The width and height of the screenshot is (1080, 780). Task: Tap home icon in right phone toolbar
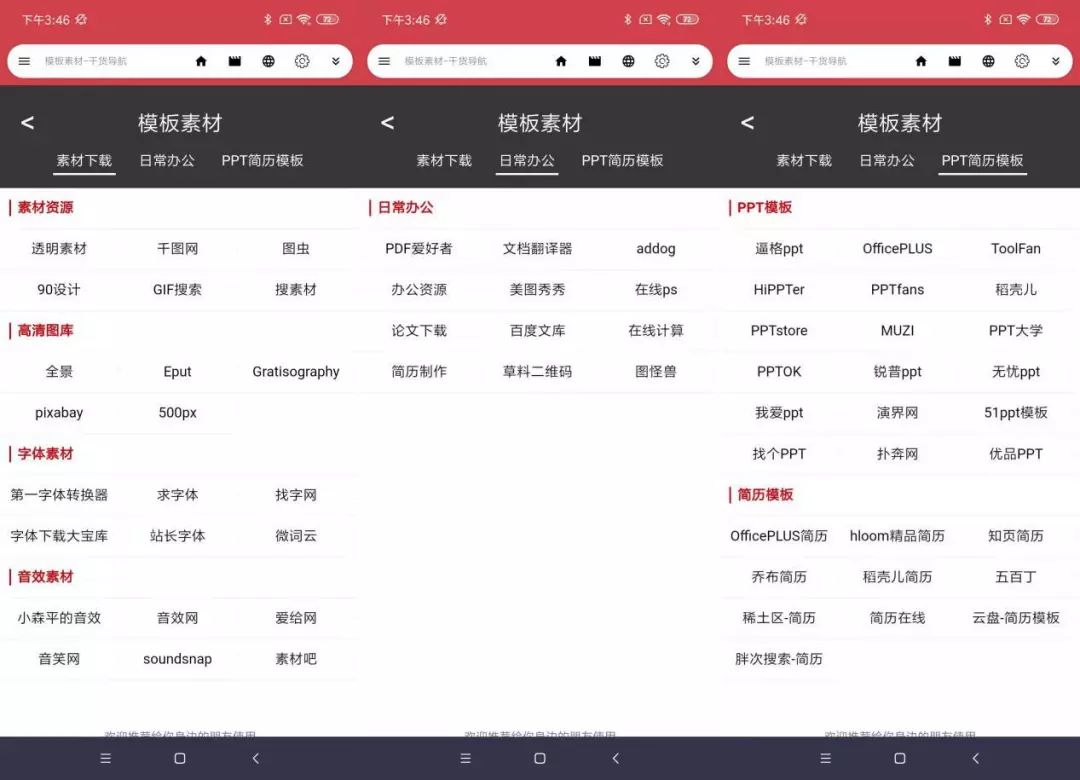click(x=921, y=61)
